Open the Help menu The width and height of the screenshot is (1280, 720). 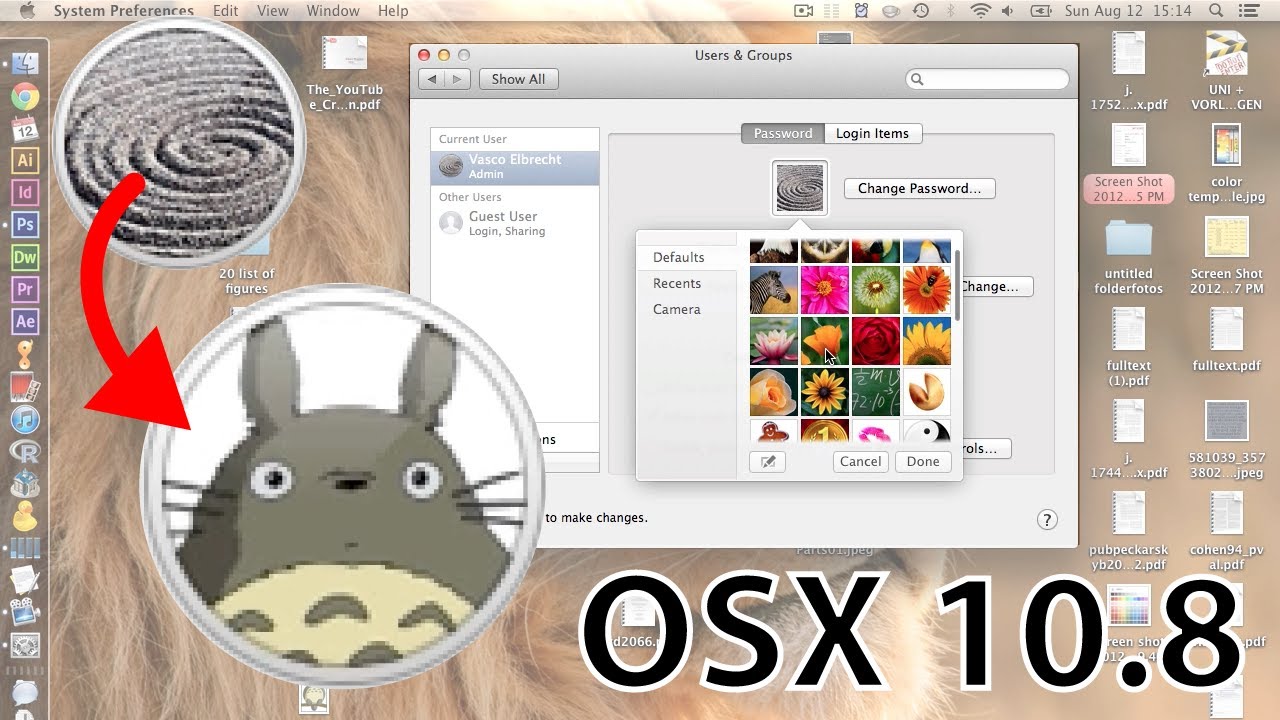[393, 11]
